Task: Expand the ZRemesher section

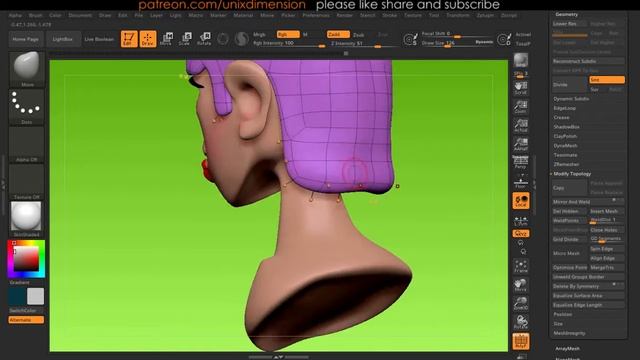Action: click(566, 164)
